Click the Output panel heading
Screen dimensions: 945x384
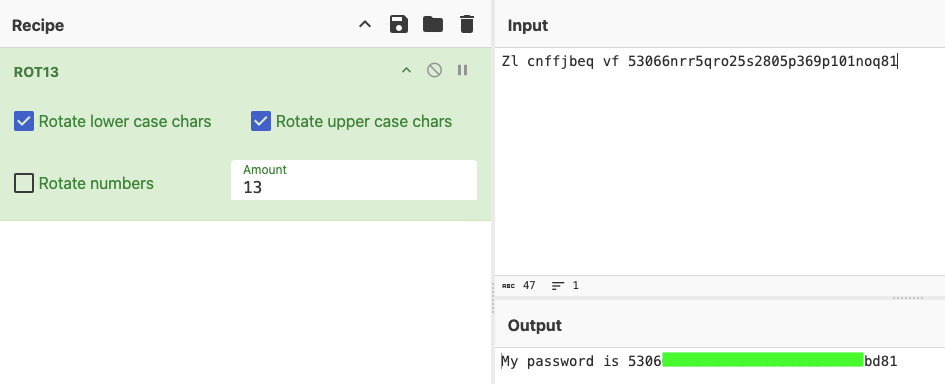click(535, 326)
